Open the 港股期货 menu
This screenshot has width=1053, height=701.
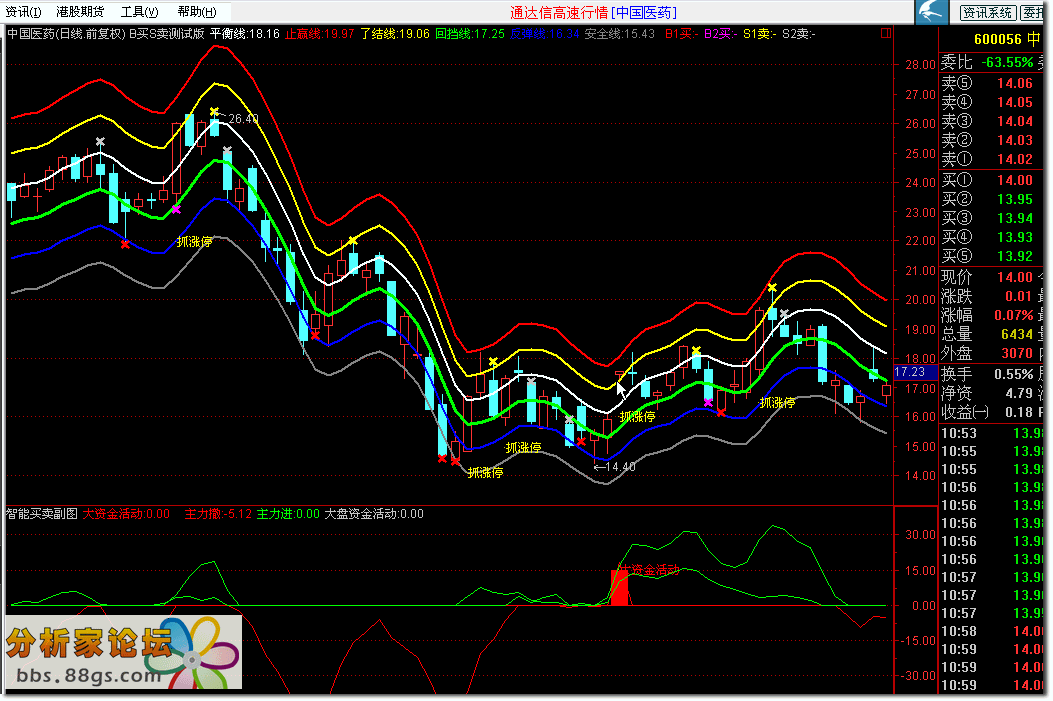coord(80,12)
